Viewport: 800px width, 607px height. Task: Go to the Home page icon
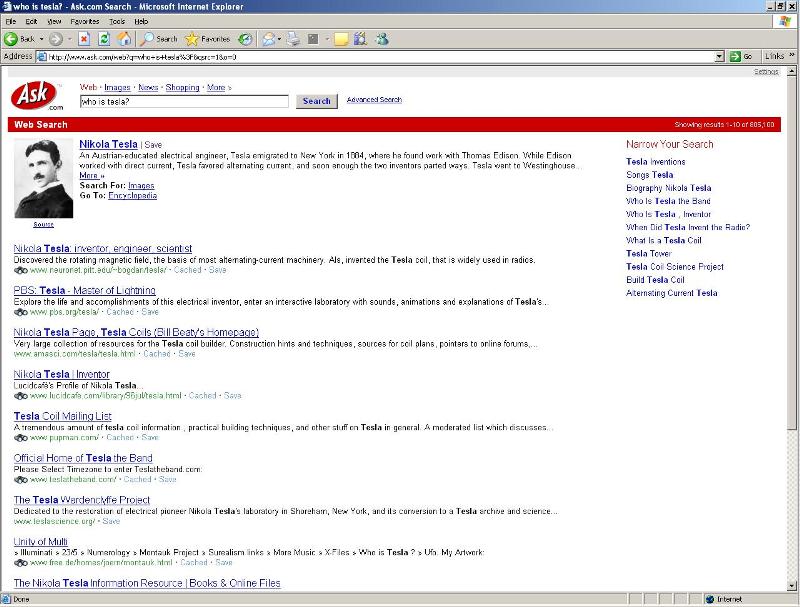[124, 39]
